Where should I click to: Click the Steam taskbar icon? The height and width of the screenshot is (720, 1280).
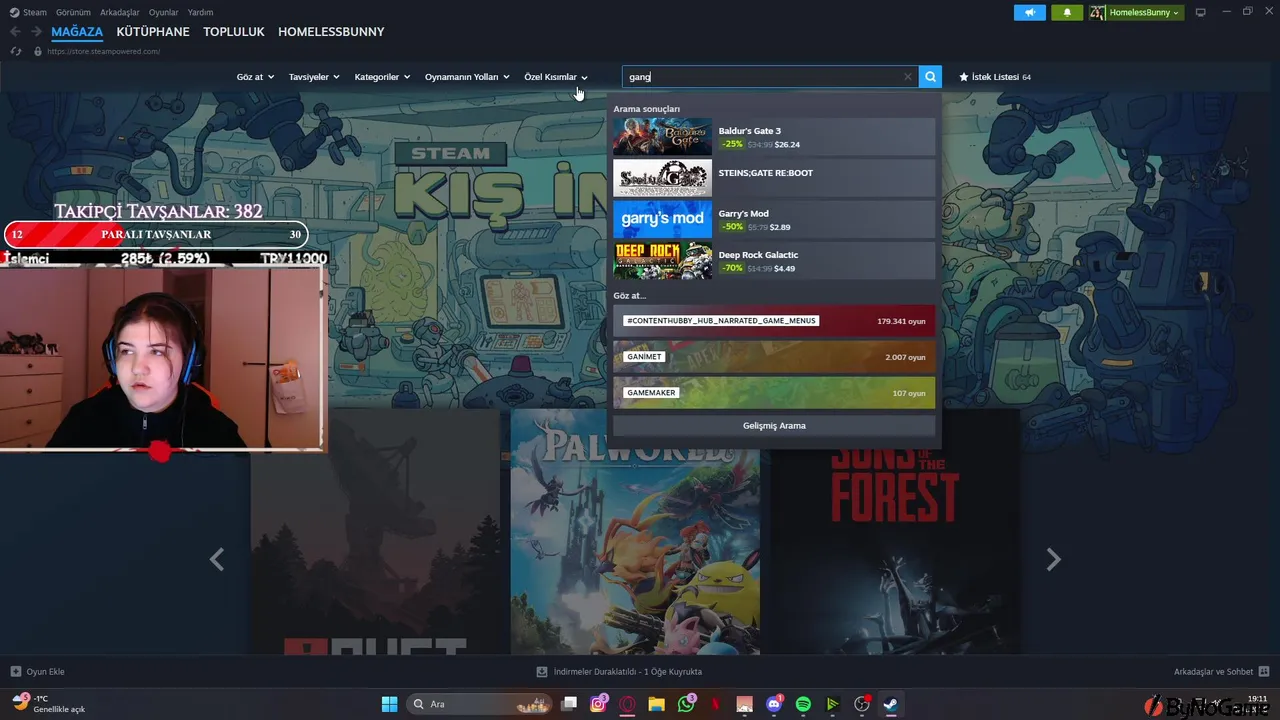point(890,704)
